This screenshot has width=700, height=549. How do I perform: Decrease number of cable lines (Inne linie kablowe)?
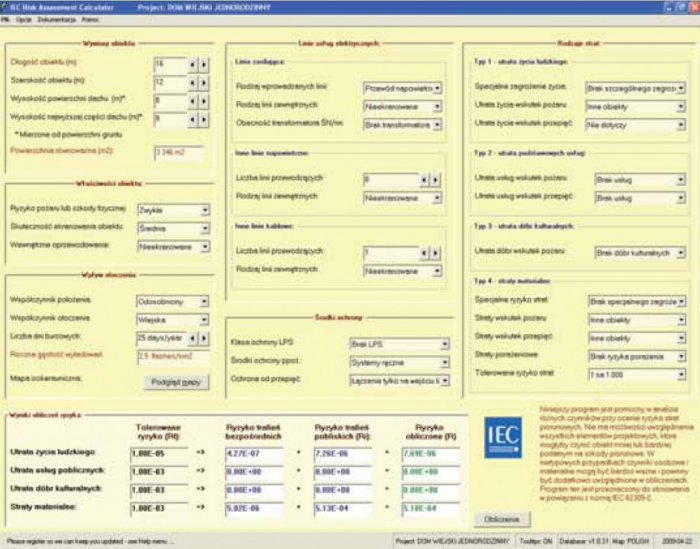[x=424, y=253]
